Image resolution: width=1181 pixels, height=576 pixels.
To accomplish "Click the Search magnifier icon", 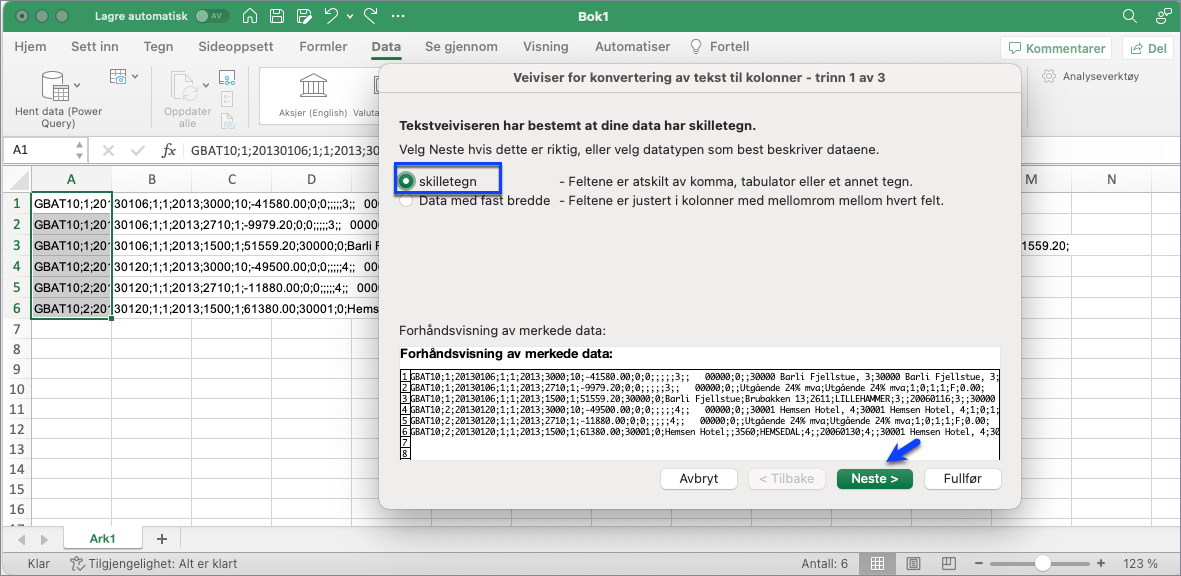I will coord(1129,16).
